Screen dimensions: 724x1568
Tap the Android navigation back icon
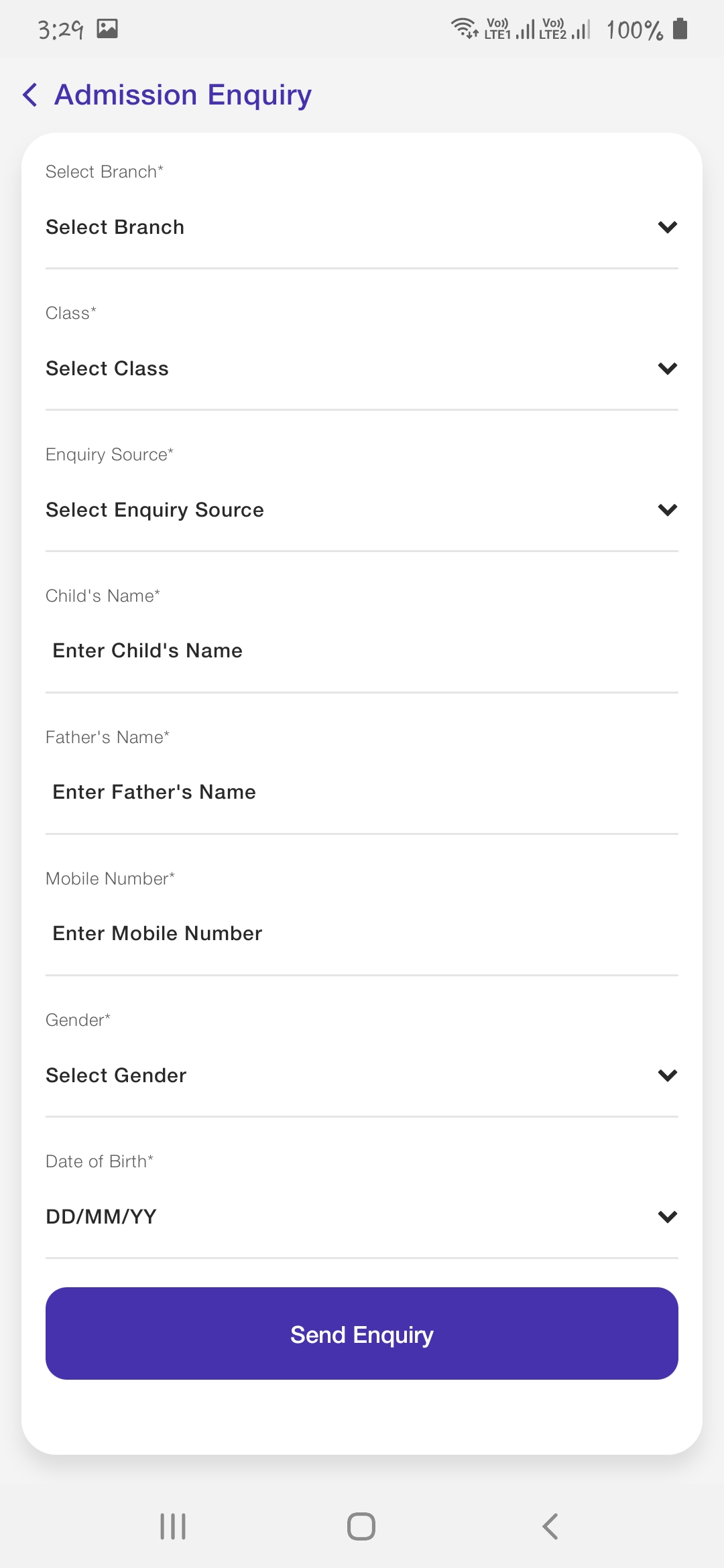pos(550,1526)
